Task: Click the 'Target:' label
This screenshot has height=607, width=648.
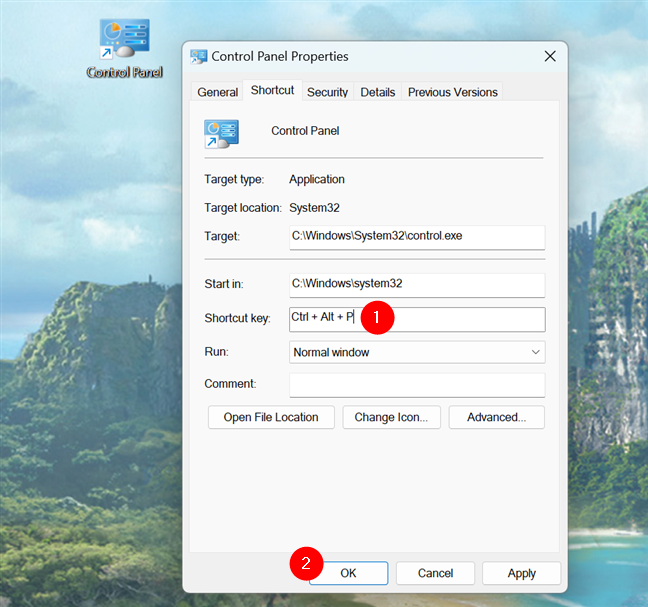Action: [x=222, y=236]
